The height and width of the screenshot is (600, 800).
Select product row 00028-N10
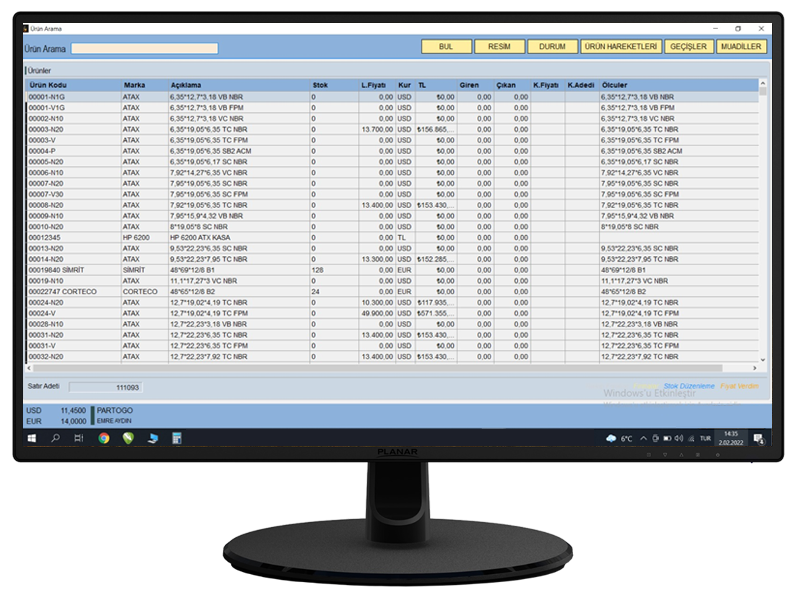392,324
